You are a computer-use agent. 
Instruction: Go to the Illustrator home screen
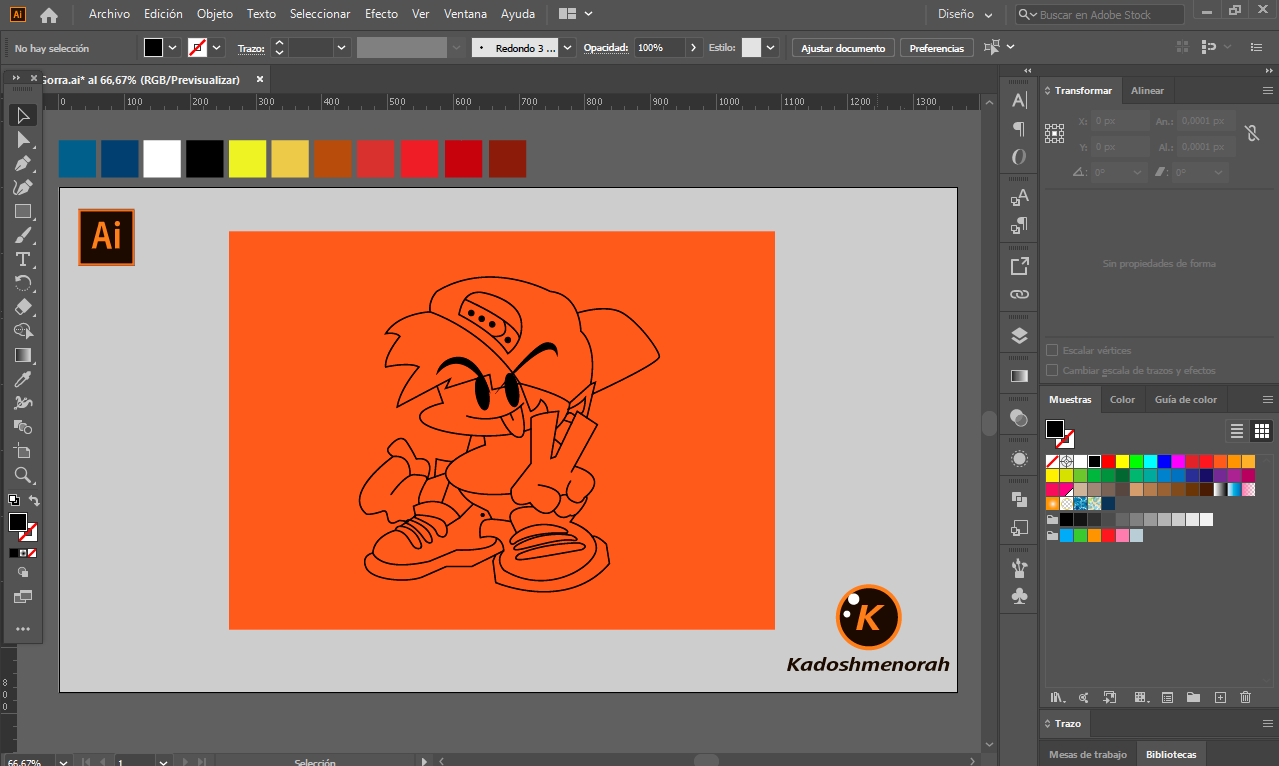[48, 15]
